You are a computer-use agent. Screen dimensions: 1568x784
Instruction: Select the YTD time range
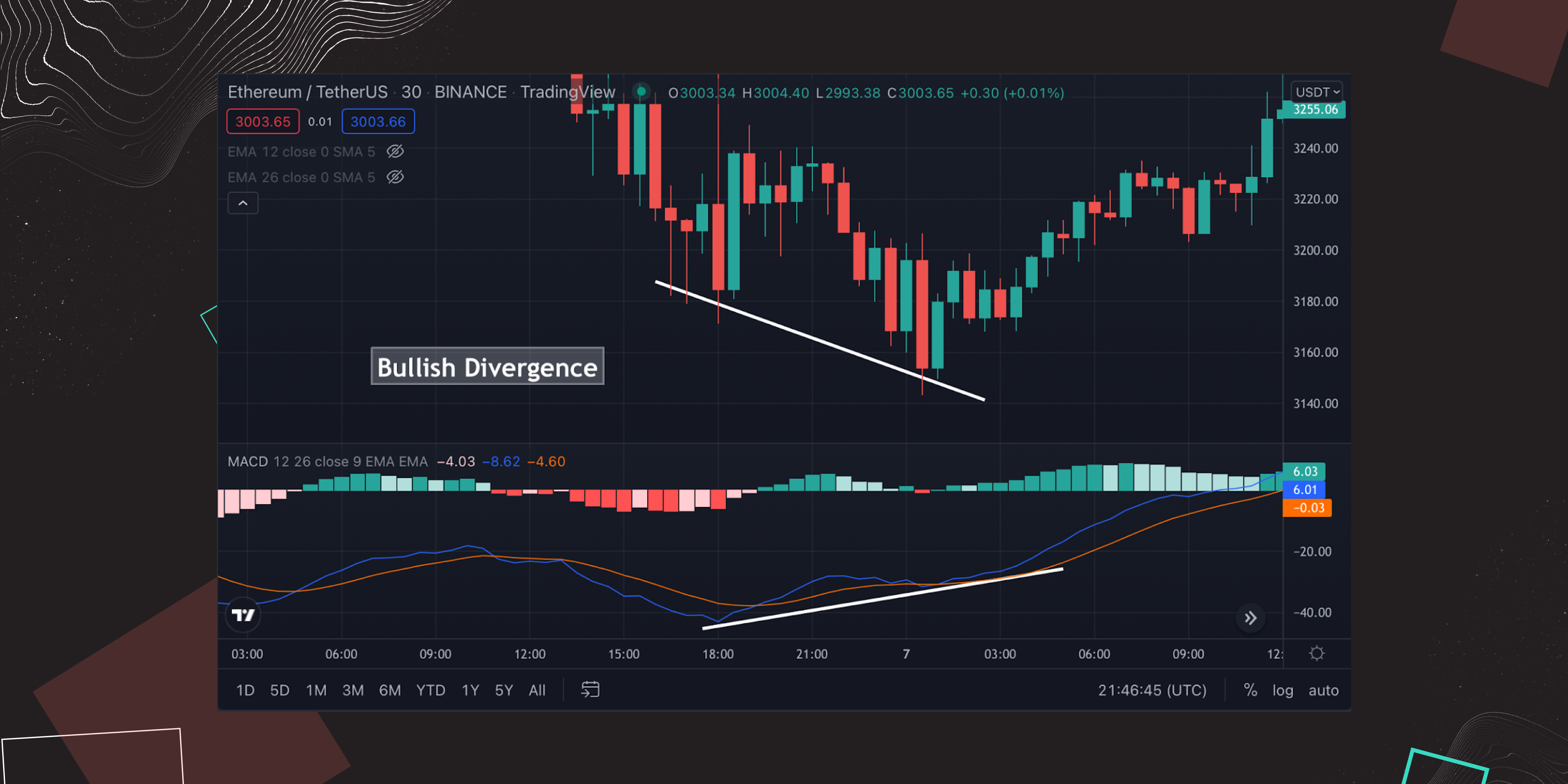click(430, 690)
